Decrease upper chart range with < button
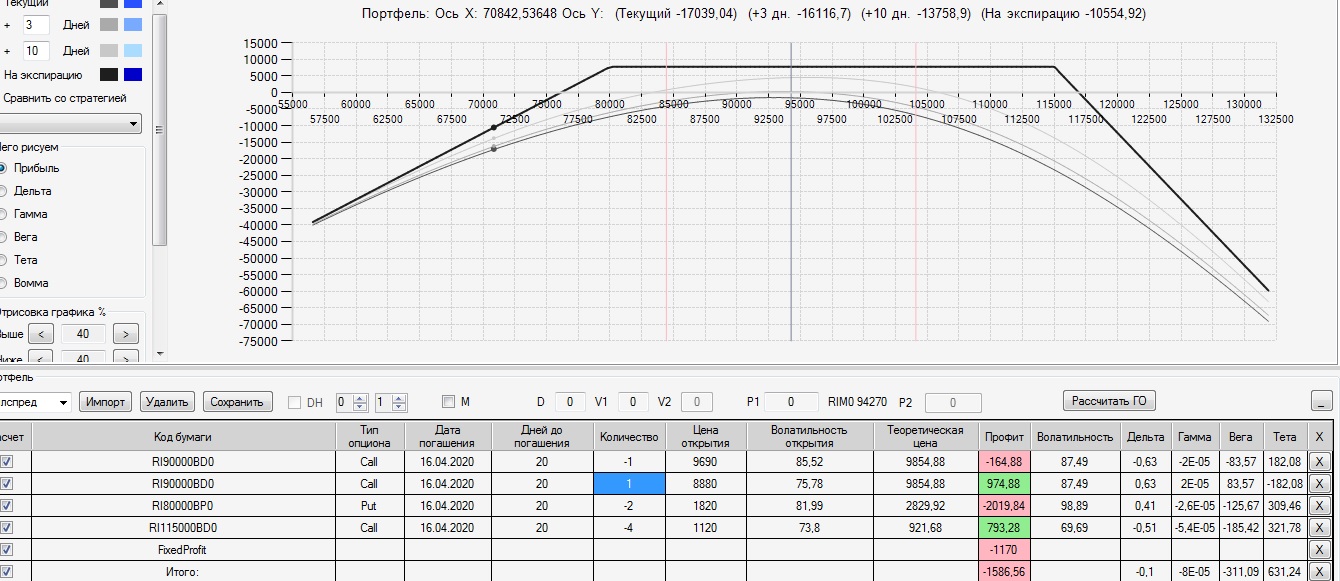 tap(41, 333)
